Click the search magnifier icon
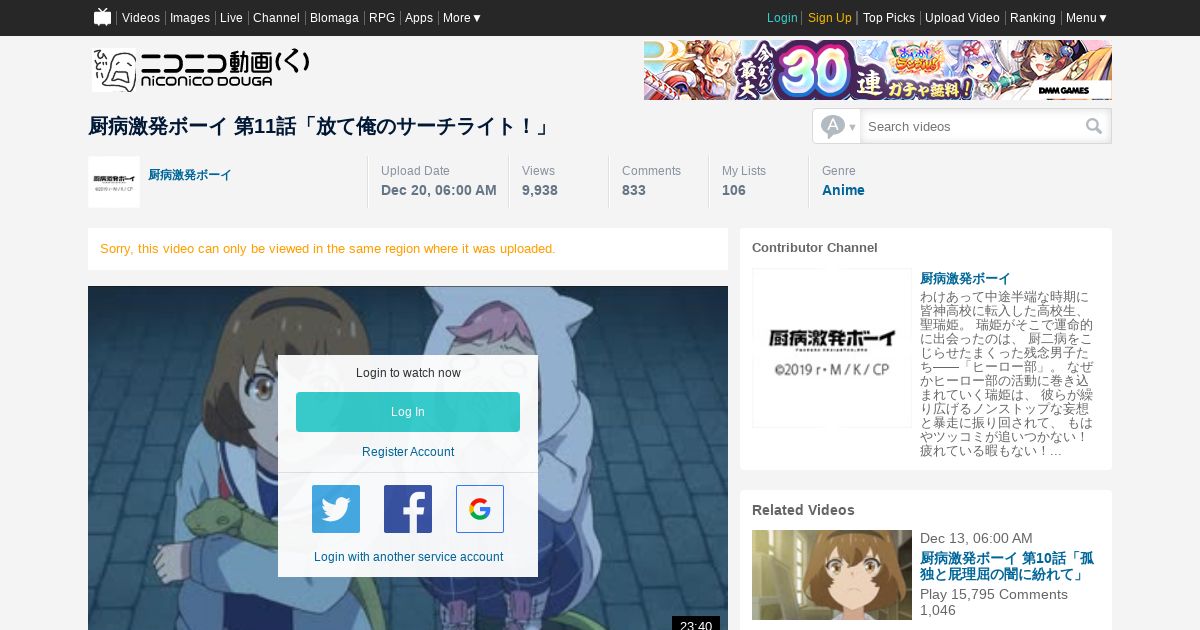This screenshot has width=1200, height=630. coord(1094,126)
